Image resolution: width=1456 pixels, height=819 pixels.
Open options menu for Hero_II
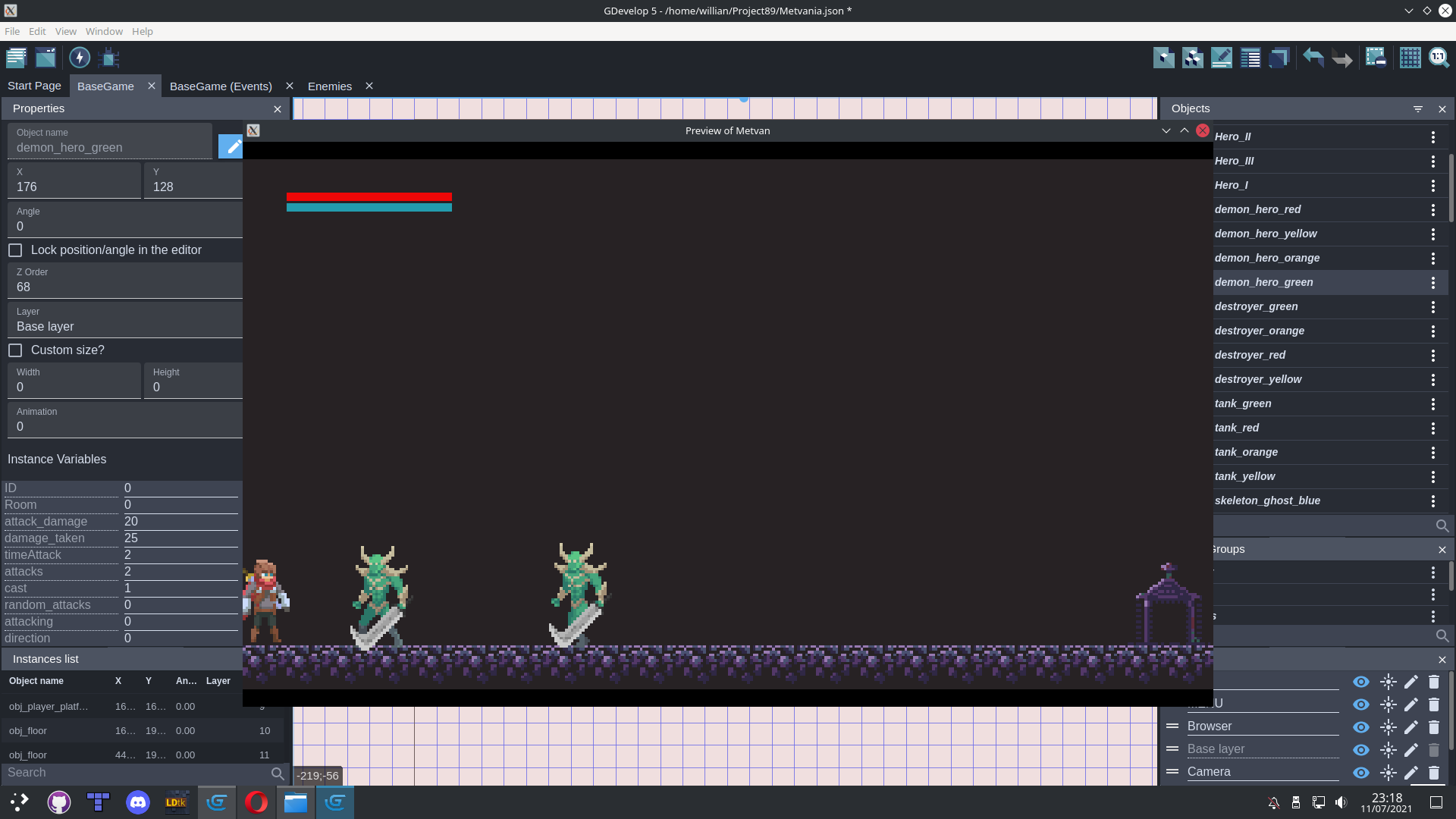pyautogui.click(x=1432, y=137)
